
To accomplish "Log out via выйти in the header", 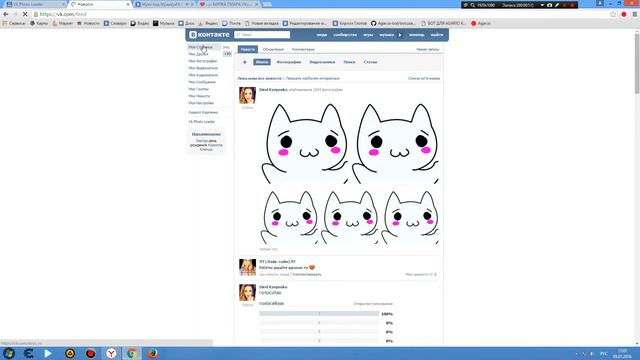I will (x=437, y=35).
